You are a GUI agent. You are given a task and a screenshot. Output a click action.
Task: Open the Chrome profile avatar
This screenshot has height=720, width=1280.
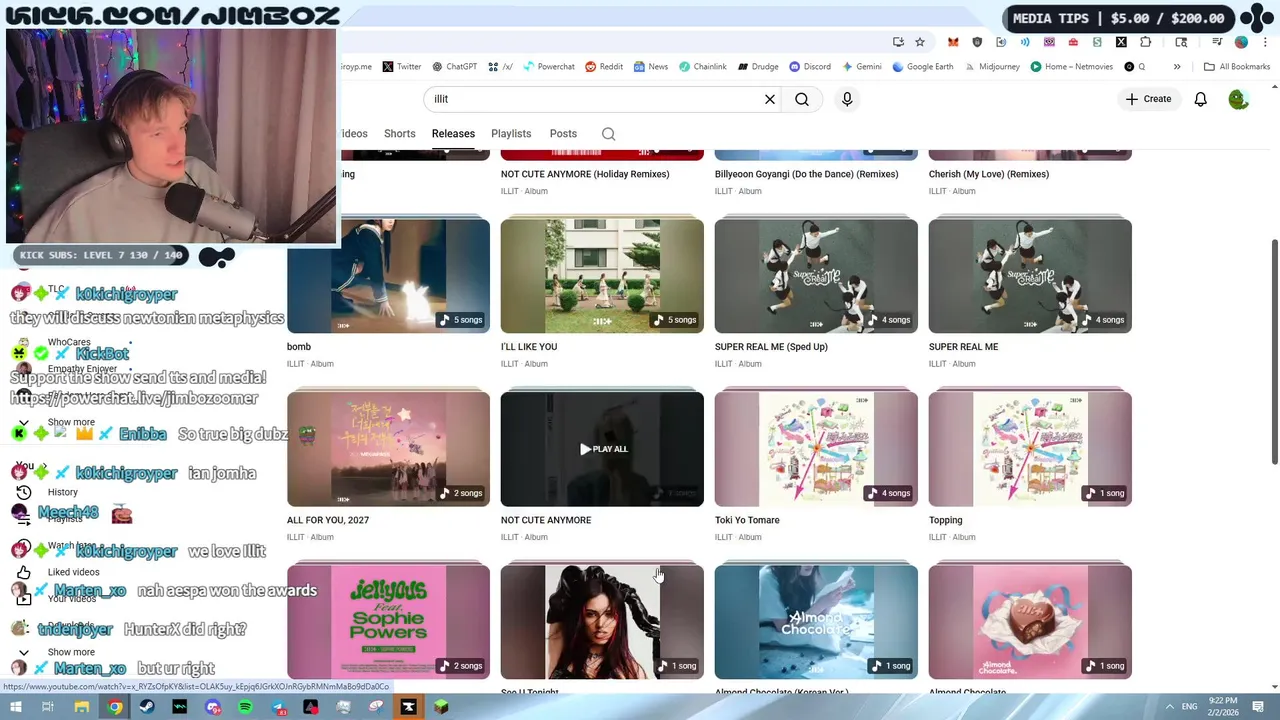[1241, 42]
